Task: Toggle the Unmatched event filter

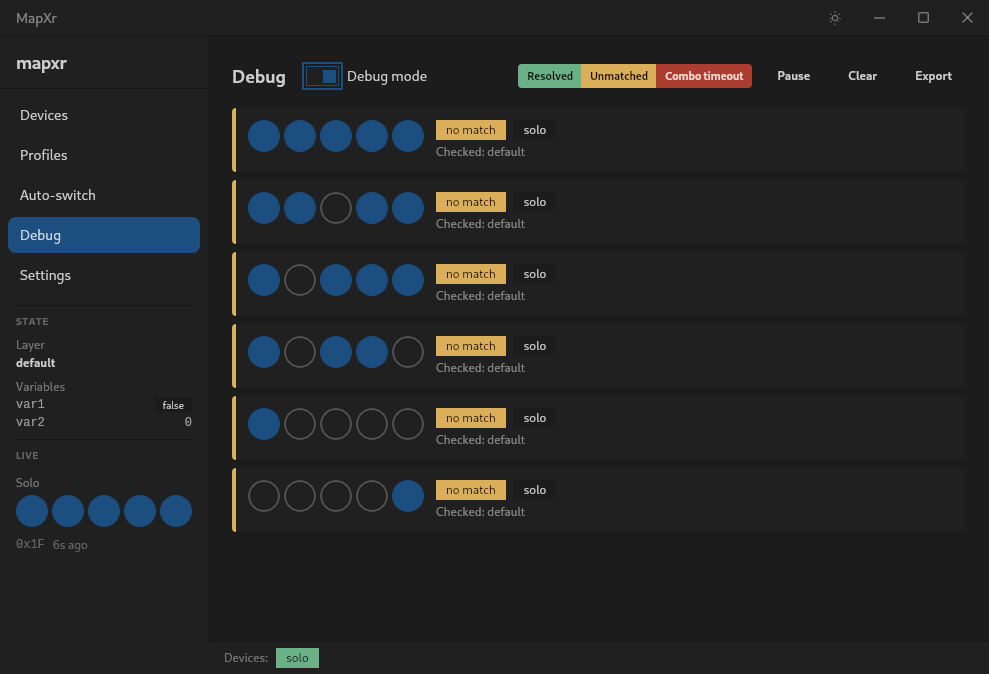Action: coord(619,76)
